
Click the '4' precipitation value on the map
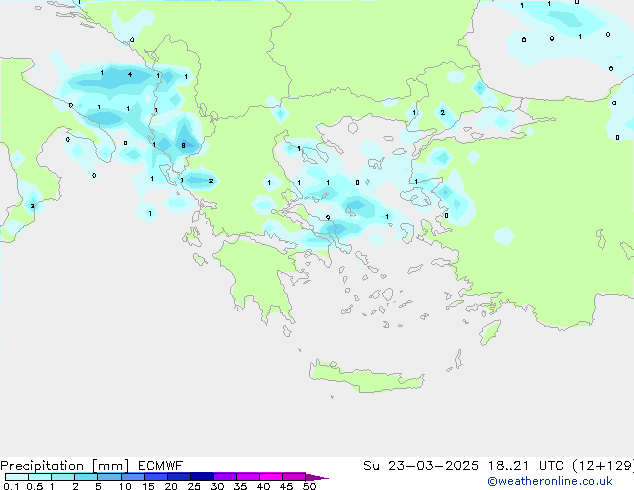[130, 74]
